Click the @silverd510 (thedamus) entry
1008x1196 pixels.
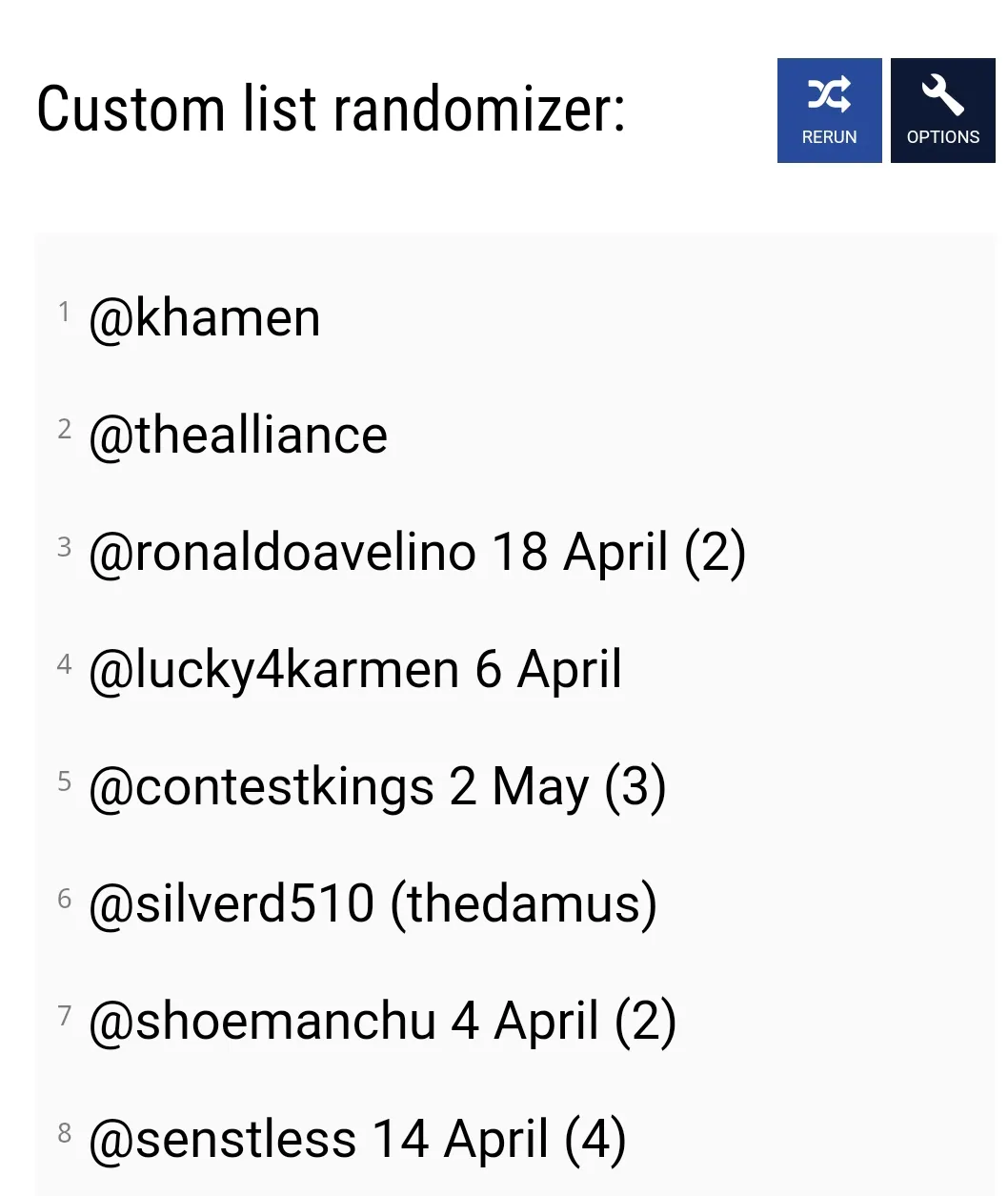point(373,904)
